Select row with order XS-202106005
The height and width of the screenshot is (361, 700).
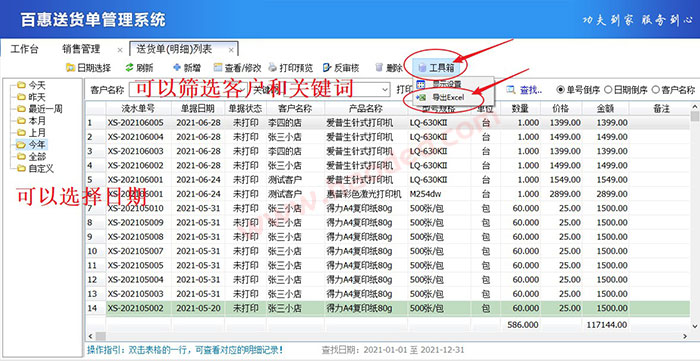[388, 123]
